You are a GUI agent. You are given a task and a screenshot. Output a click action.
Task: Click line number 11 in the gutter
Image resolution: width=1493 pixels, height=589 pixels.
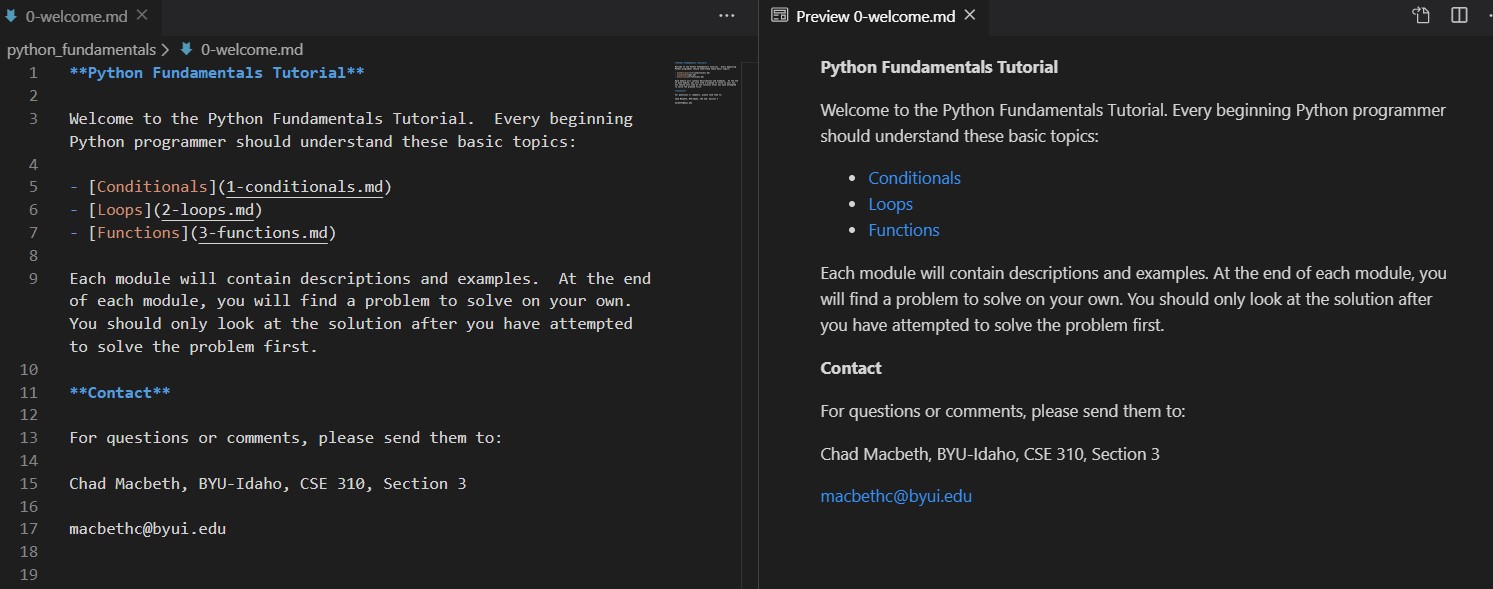(28, 393)
